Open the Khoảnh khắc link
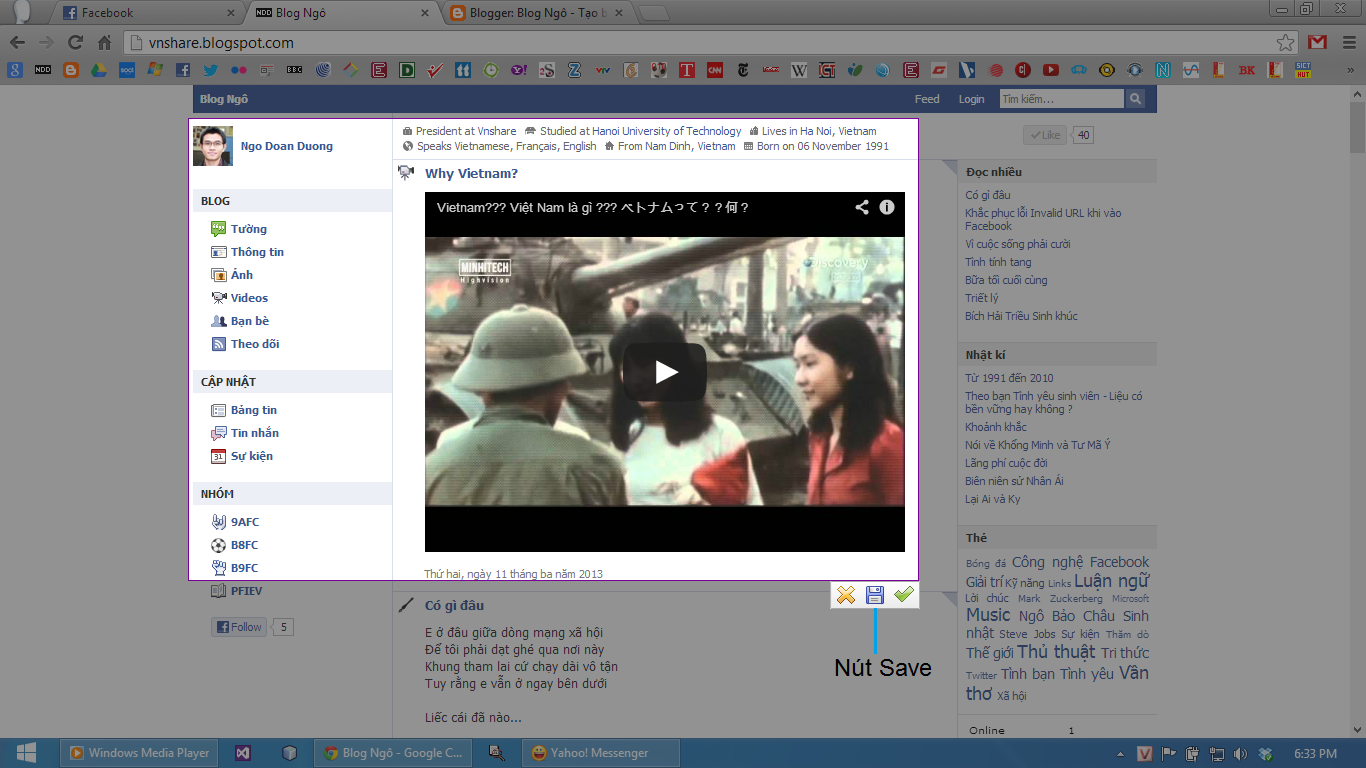The height and width of the screenshot is (768, 1366). coord(996,427)
